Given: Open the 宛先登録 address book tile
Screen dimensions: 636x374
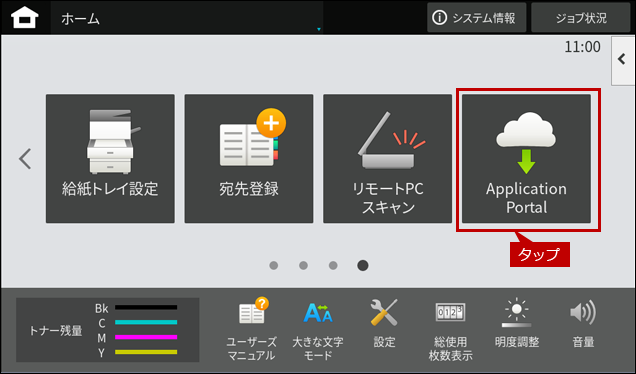Looking at the screenshot, I should click(249, 159).
